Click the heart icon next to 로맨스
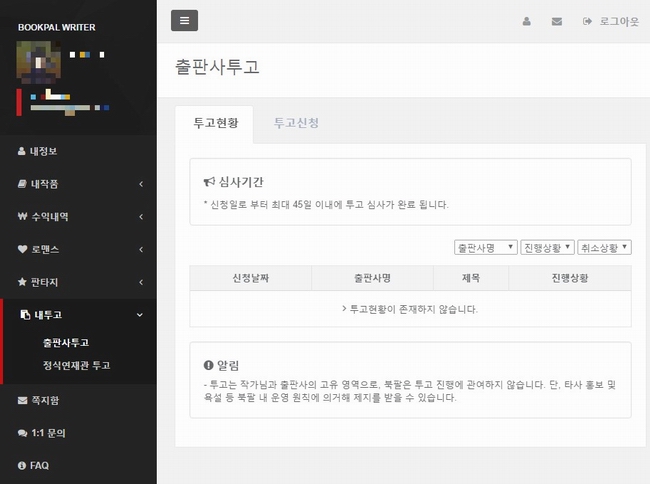Screen dimensions: 650x484 pyautogui.click(x=22, y=249)
